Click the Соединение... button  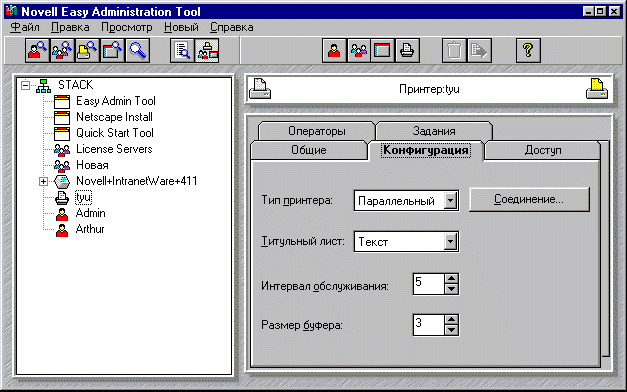tap(529, 199)
